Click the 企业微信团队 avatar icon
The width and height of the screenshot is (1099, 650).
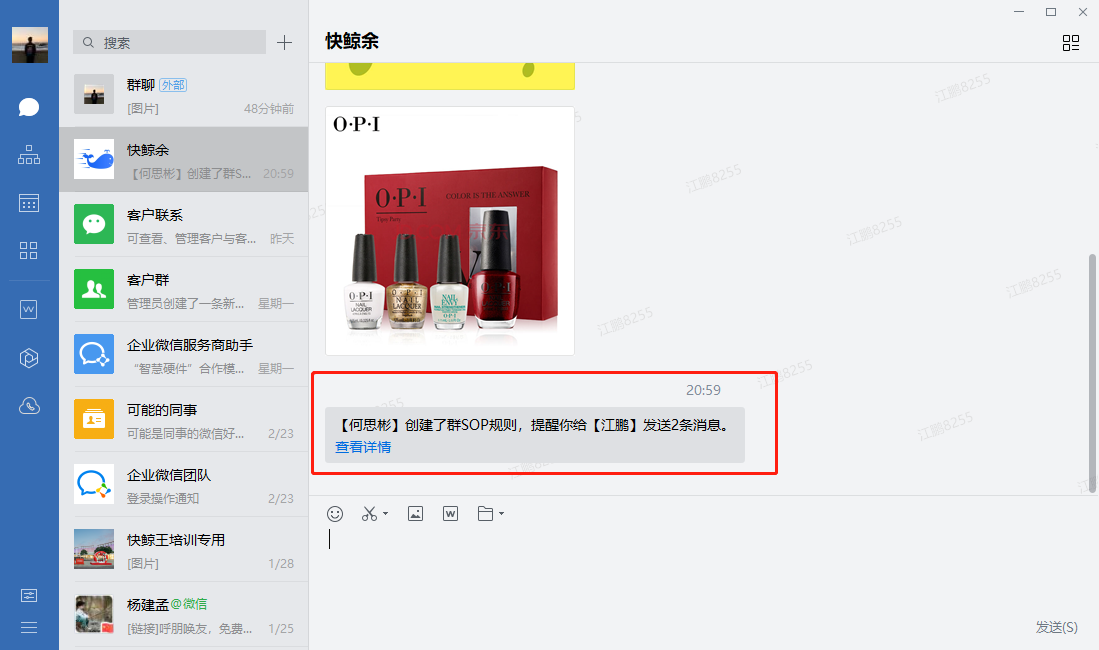94,485
